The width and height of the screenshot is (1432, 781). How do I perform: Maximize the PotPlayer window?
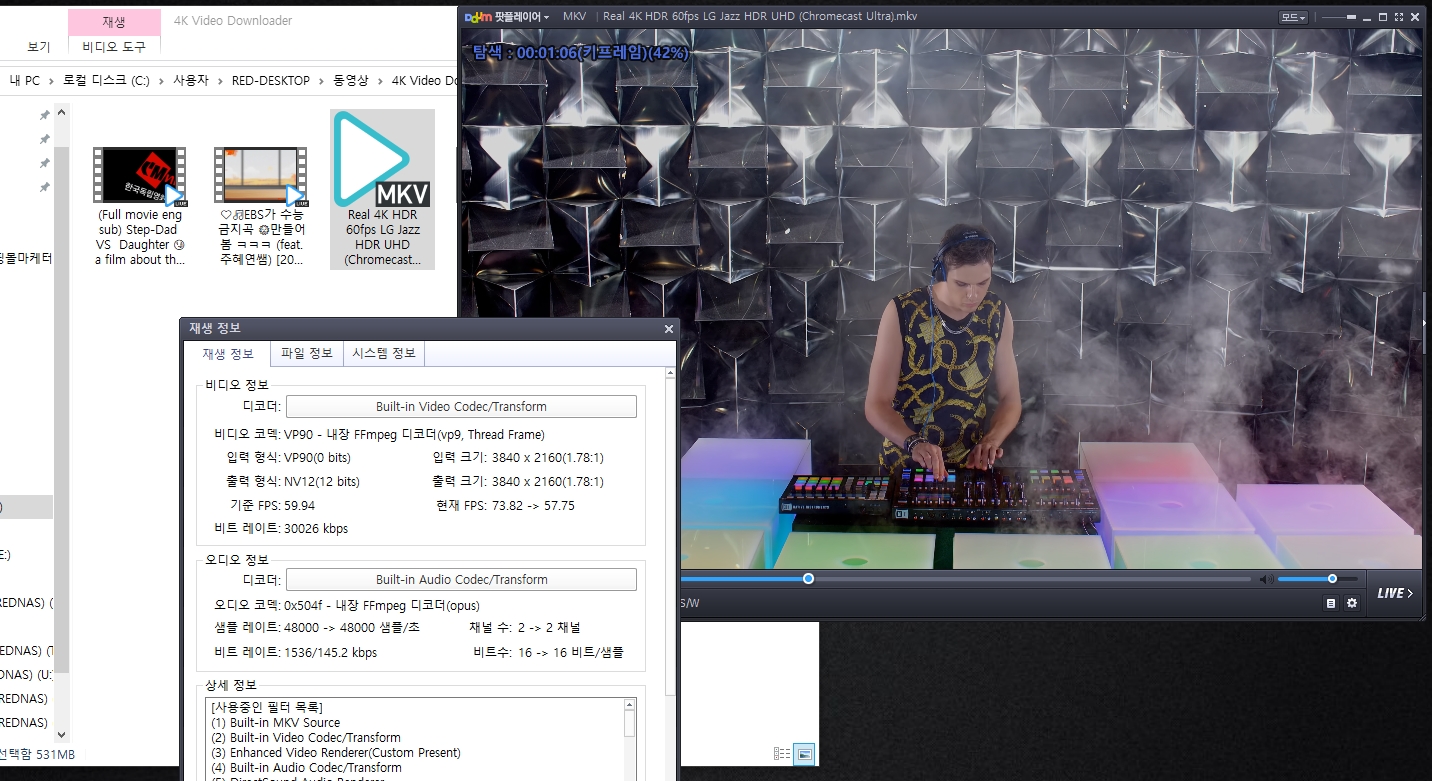(1383, 17)
